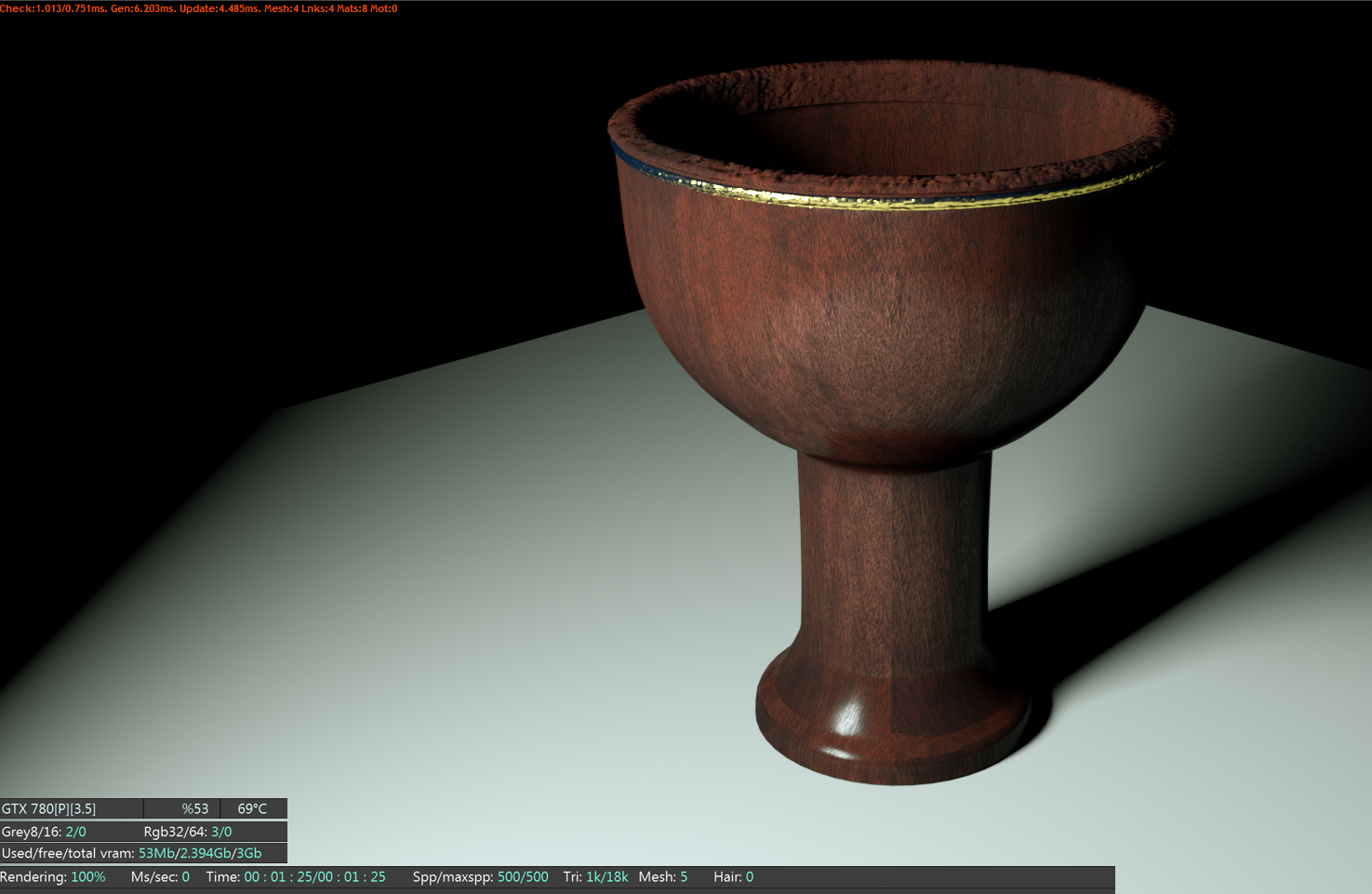Click the Update:4.485ms debug text
Viewport: 1372px width, 894px height.
tap(220, 8)
